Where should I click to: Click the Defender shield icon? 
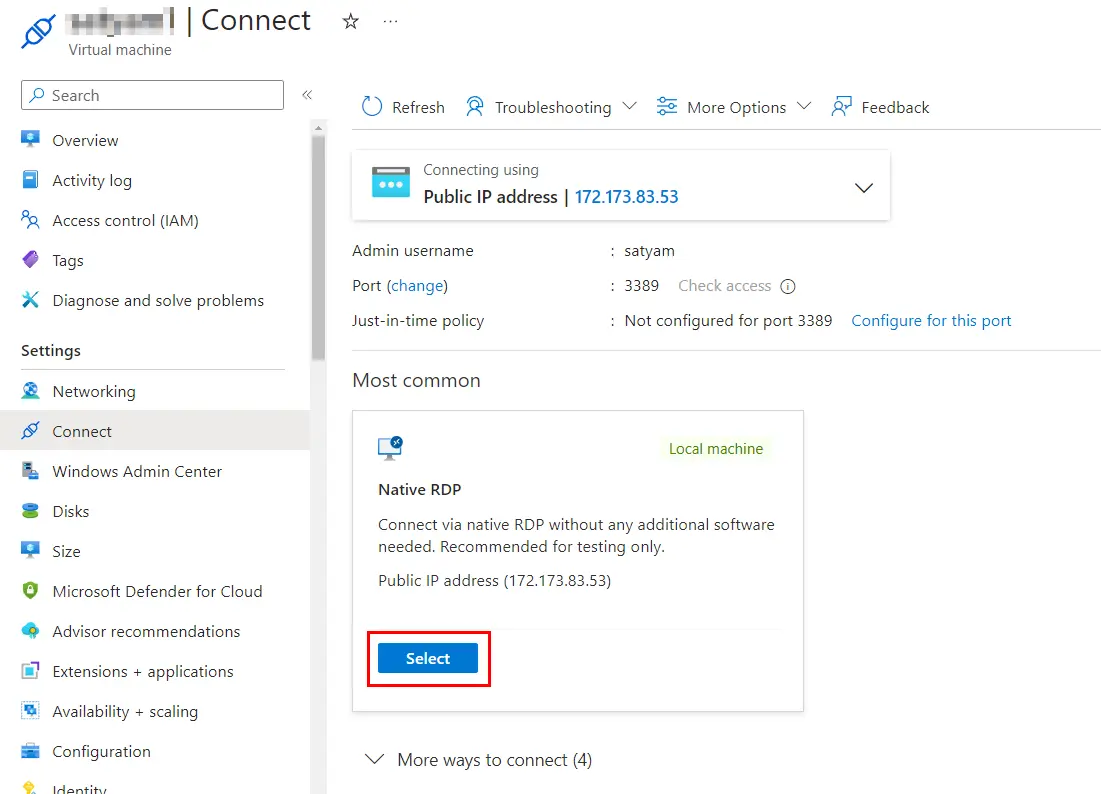[x=30, y=590]
